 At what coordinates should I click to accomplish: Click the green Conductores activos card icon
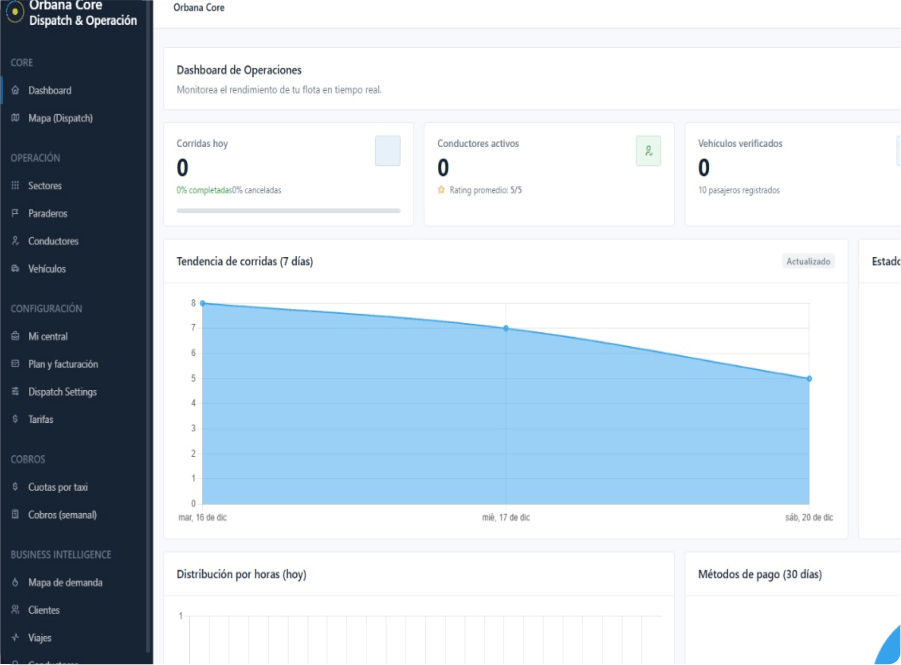coord(648,151)
